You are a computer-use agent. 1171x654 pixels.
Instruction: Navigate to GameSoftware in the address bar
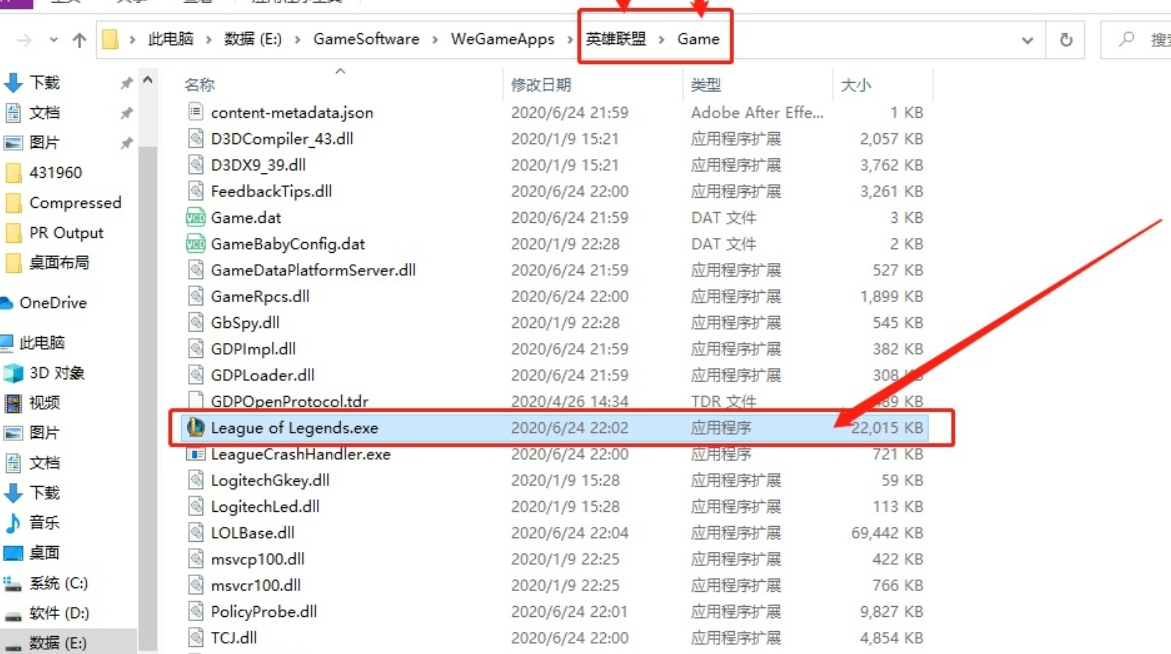point(366,39)
